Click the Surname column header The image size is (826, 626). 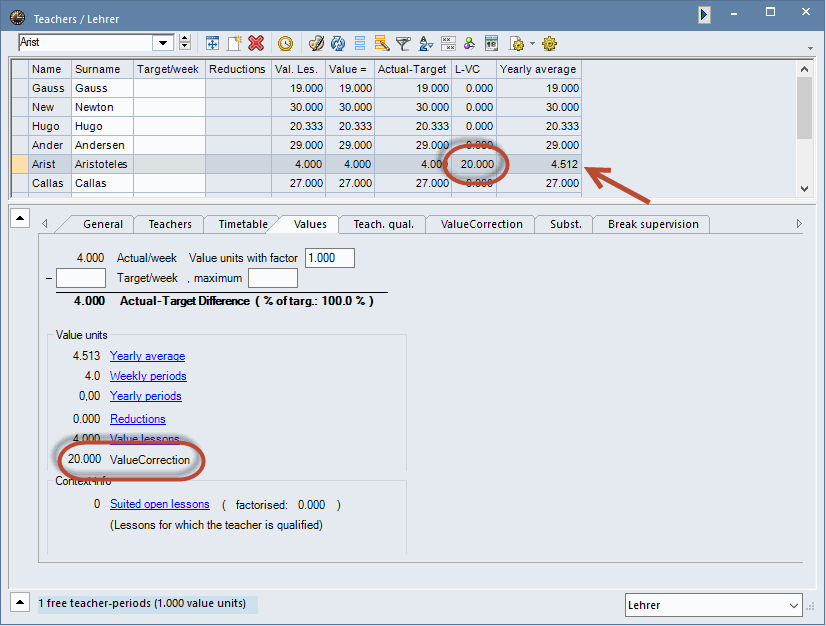point(102,69)
